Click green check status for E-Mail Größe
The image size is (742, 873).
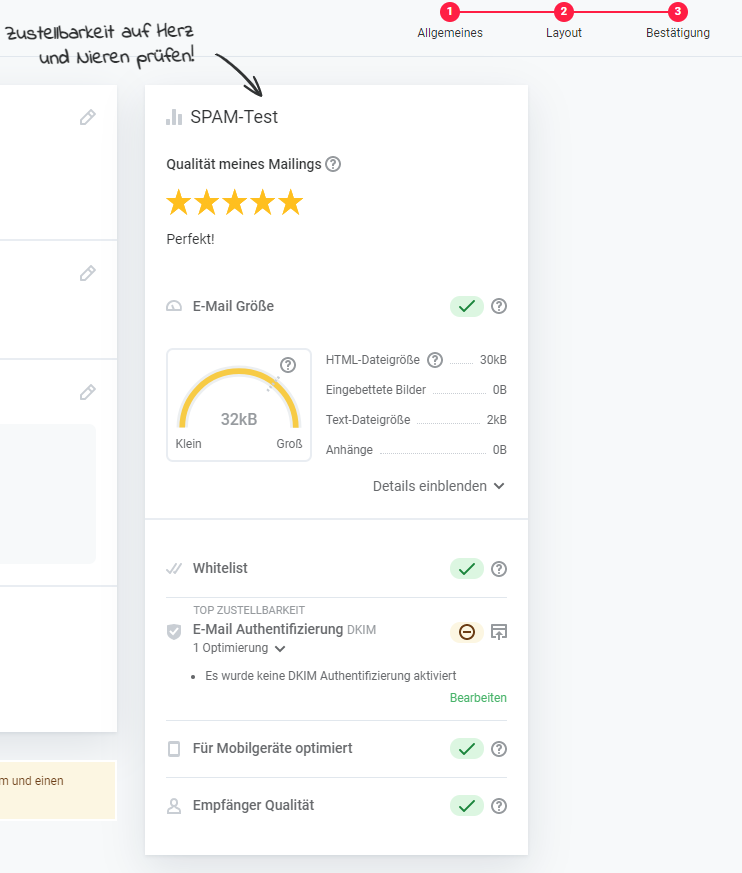(466, 306)
